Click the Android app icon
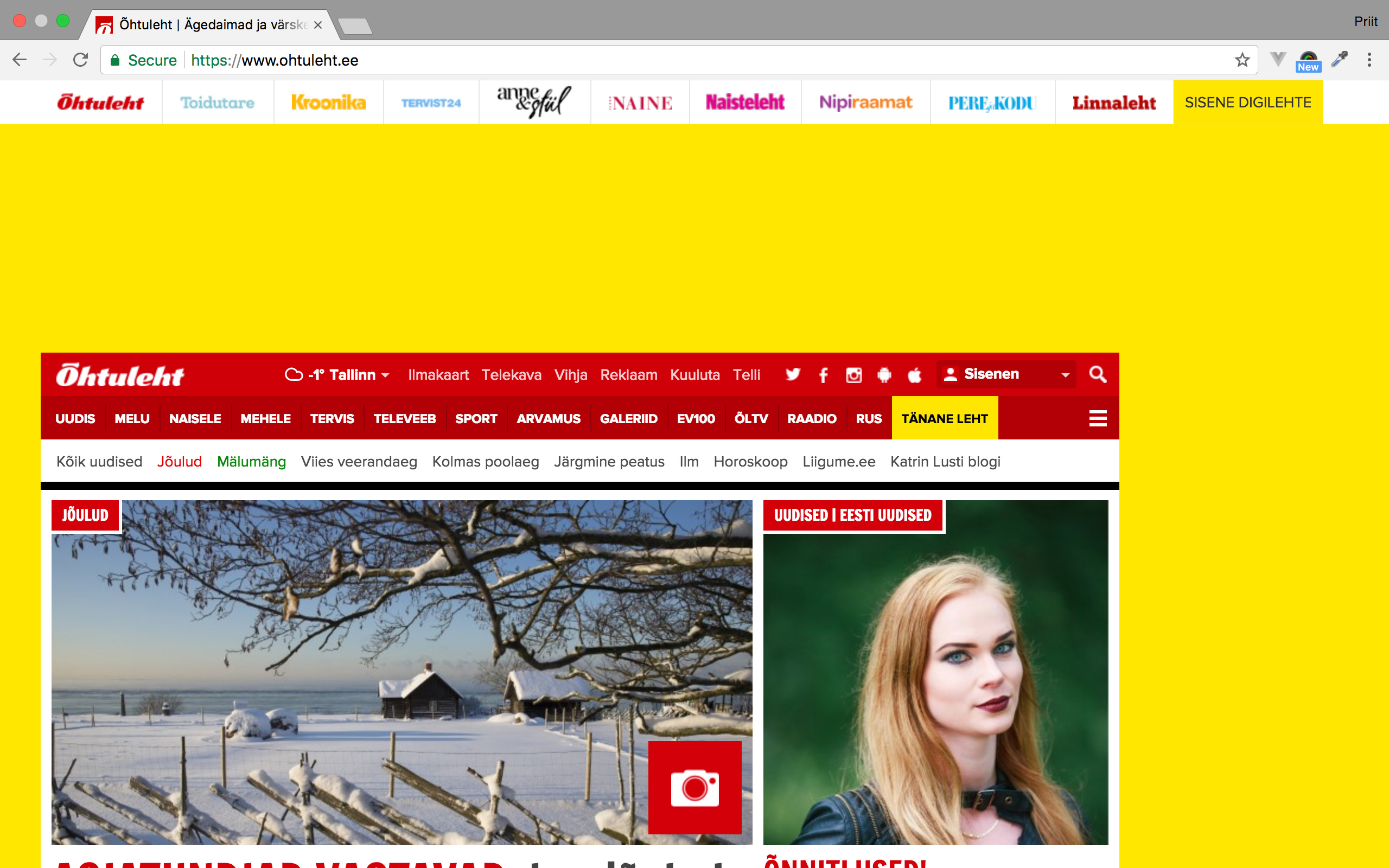 (884, 375)
